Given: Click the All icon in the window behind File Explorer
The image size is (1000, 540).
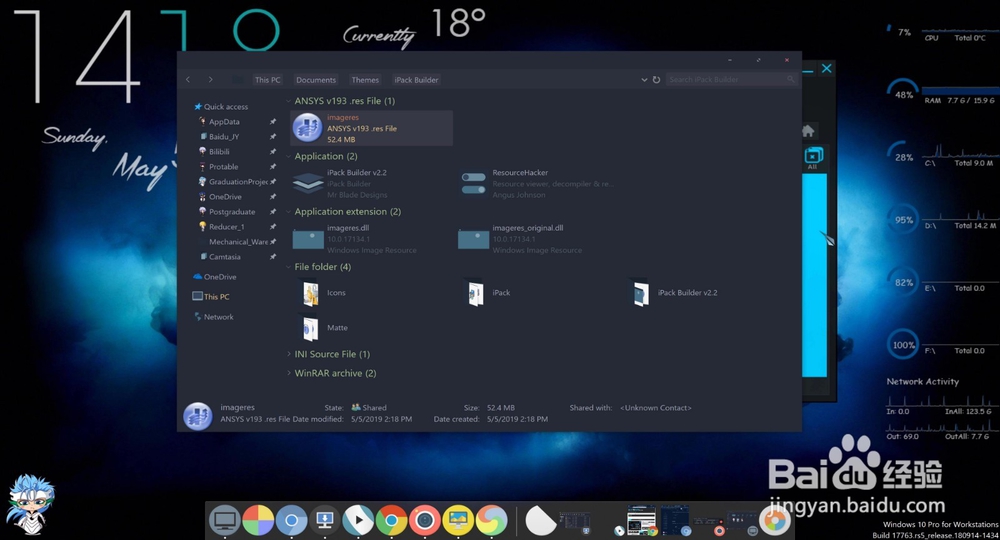Looking at the screenshot, I should (813, 157).
